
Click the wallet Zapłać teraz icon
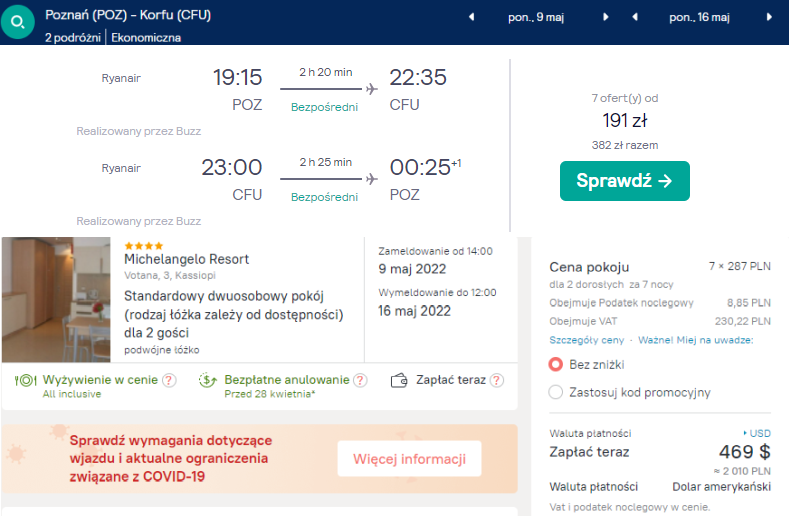(399, 381)
